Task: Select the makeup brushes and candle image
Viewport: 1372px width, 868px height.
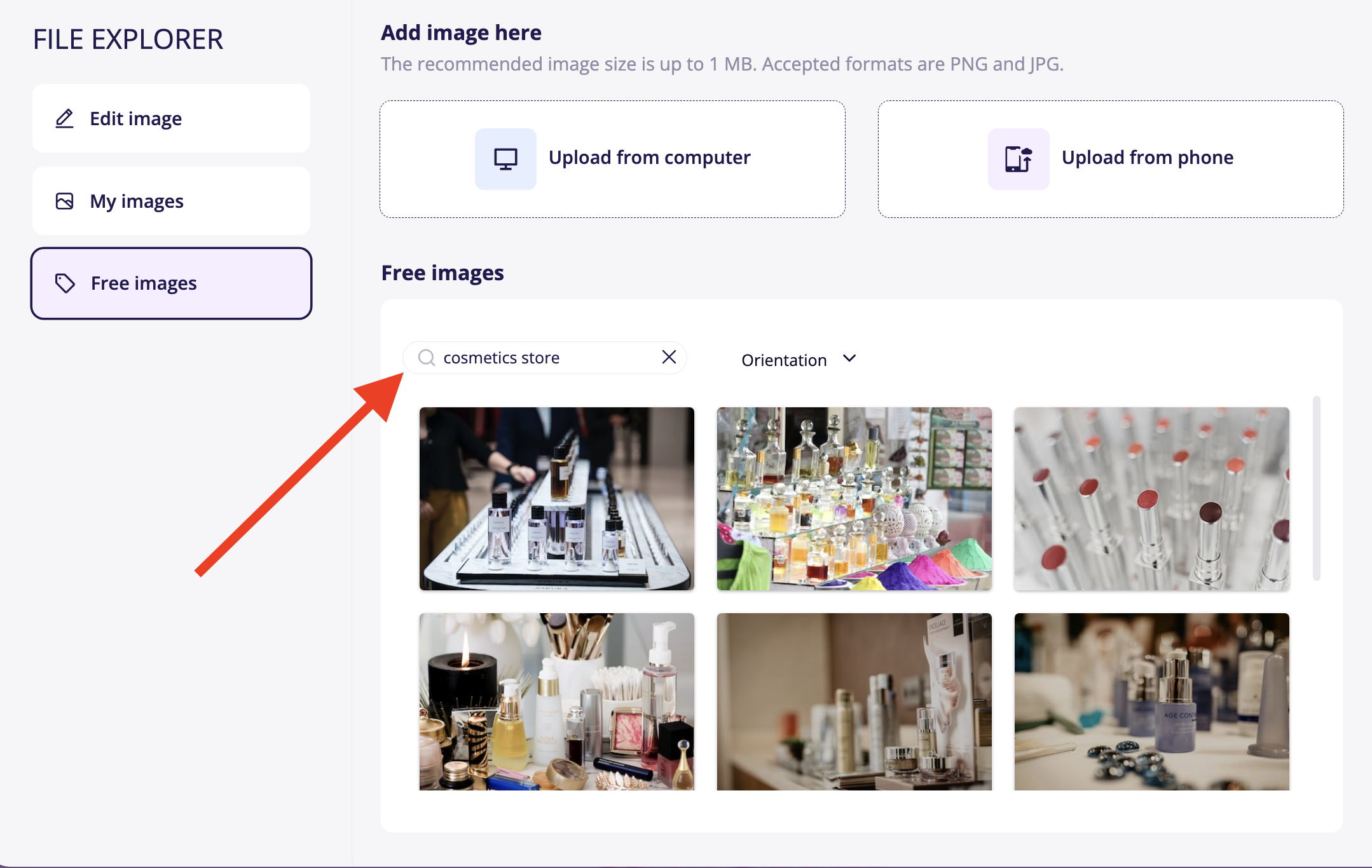Action: (x=556, y=702)
